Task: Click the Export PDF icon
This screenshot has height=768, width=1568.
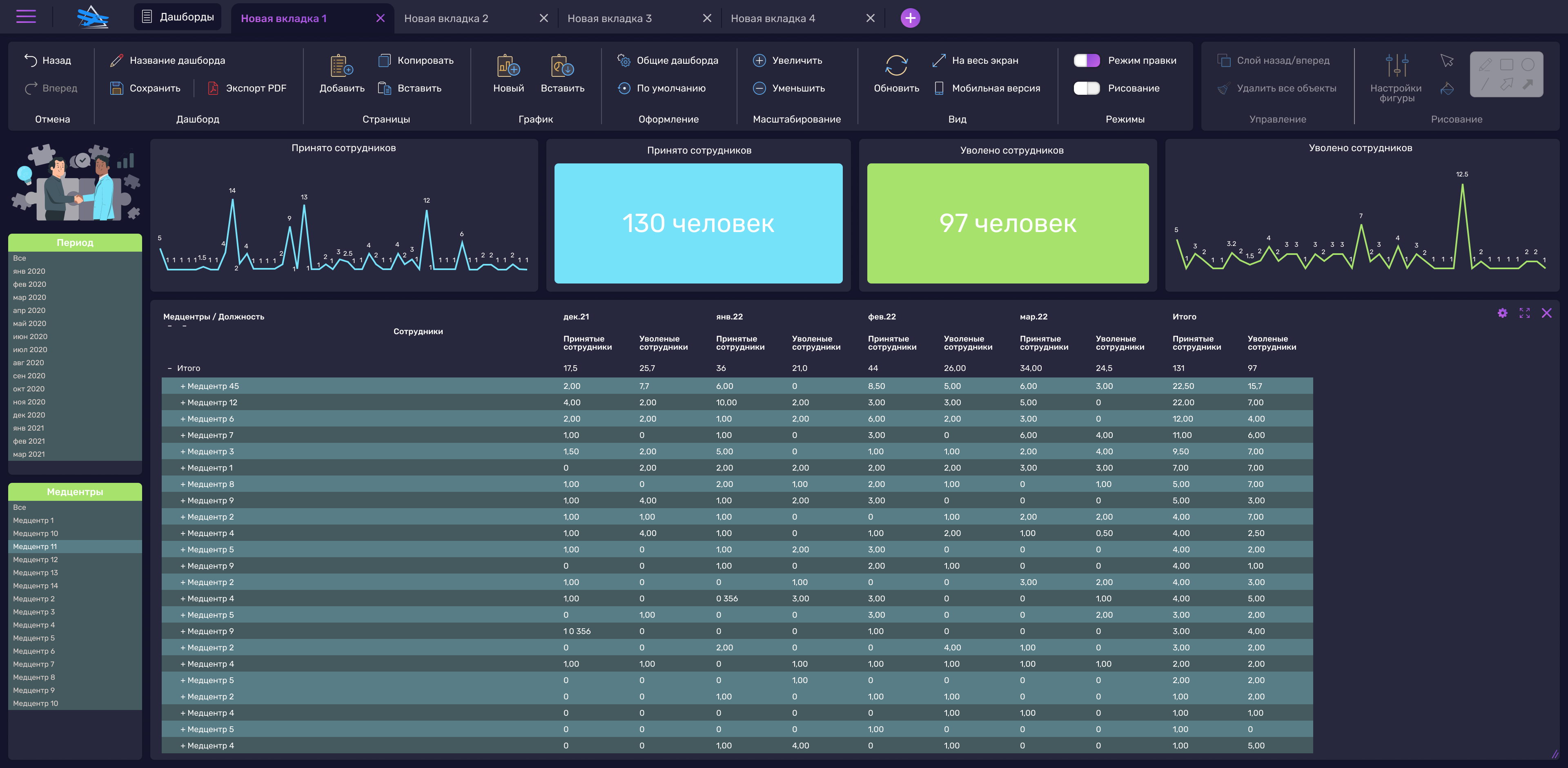Action: (213, 88)
